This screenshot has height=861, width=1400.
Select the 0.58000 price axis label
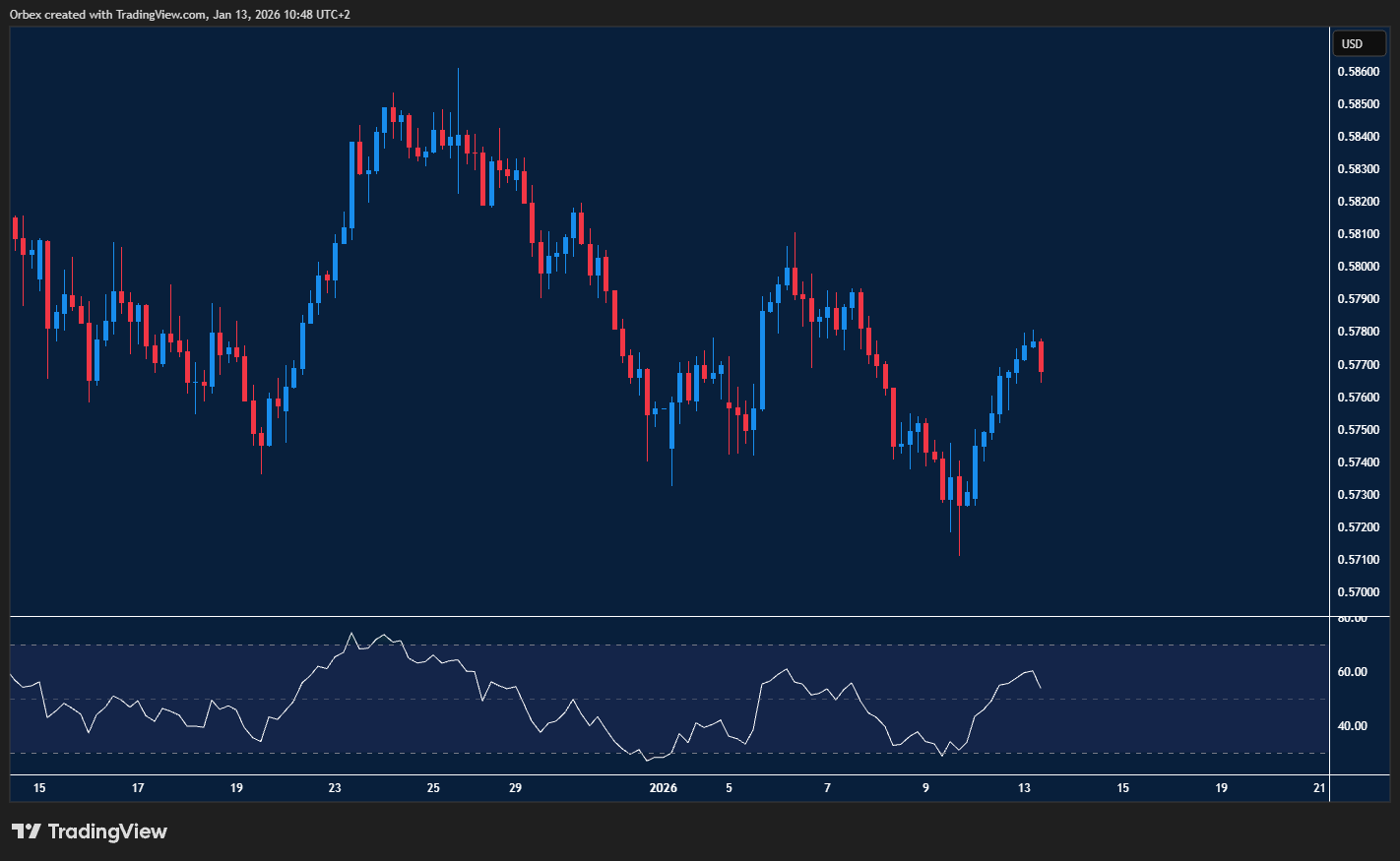click(x=1357, y=267)
